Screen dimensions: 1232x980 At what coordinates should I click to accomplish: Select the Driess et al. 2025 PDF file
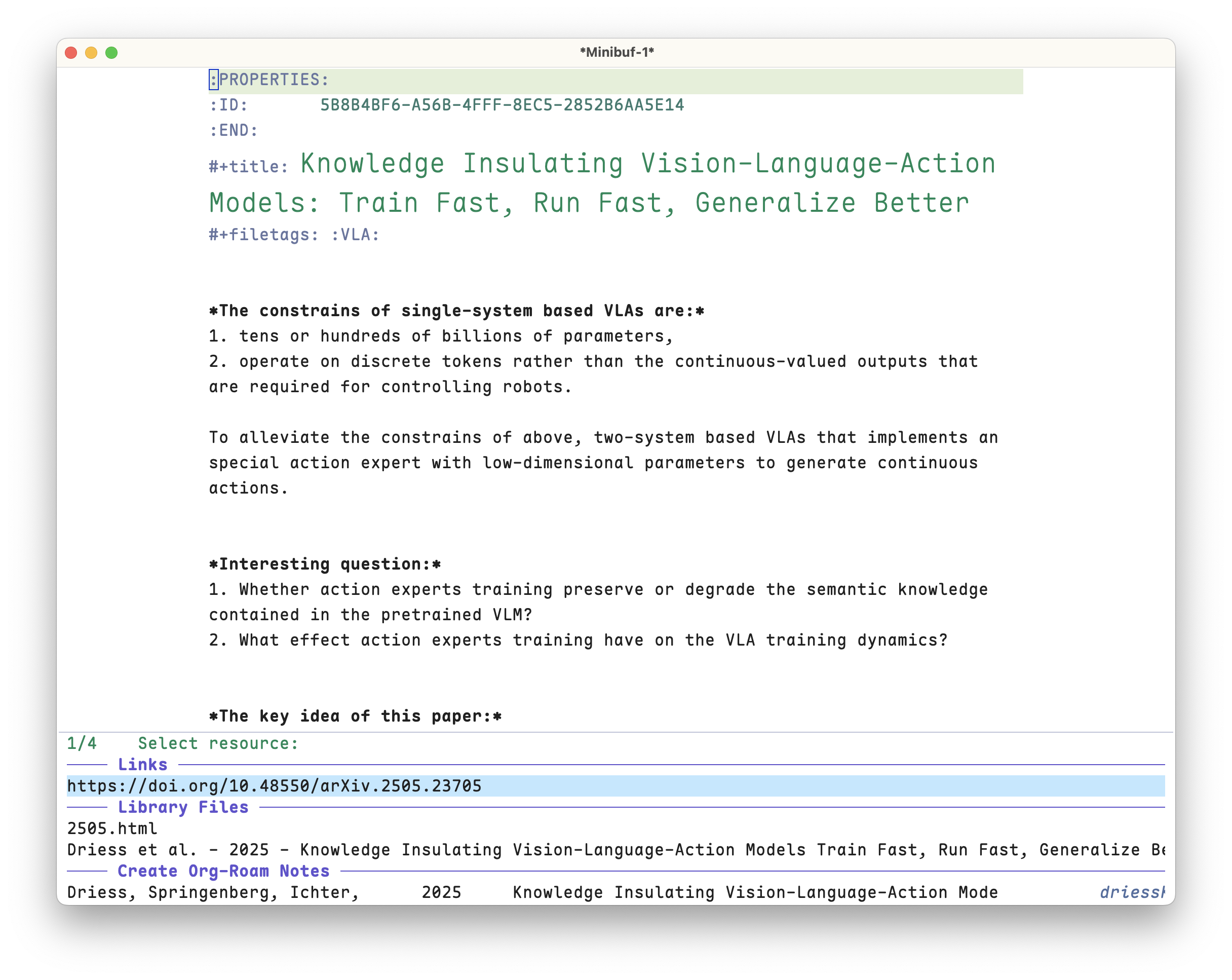(x=615, y=850)
